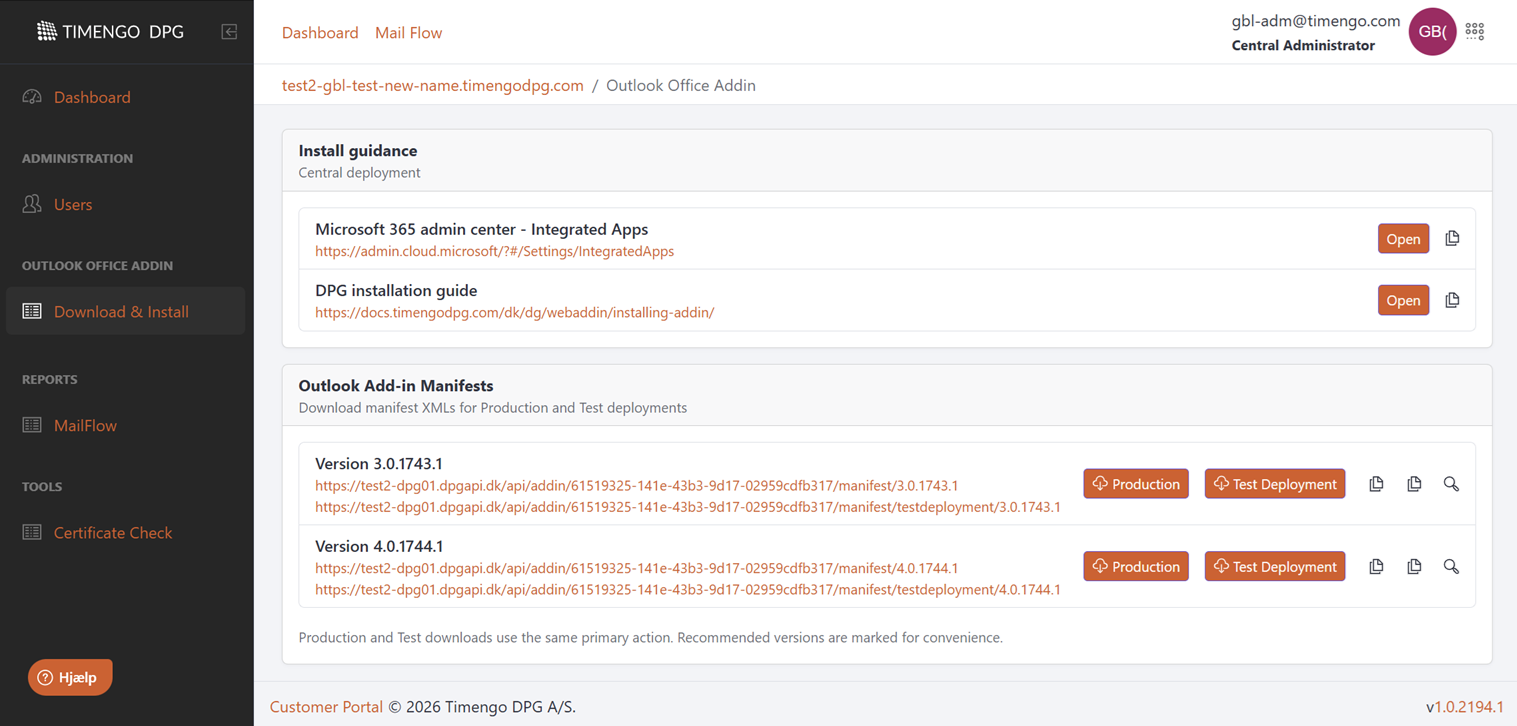
Task: Download Test Deployment manifest for Version 4.0.1744.1
Action: click(x=1274, y=567)
